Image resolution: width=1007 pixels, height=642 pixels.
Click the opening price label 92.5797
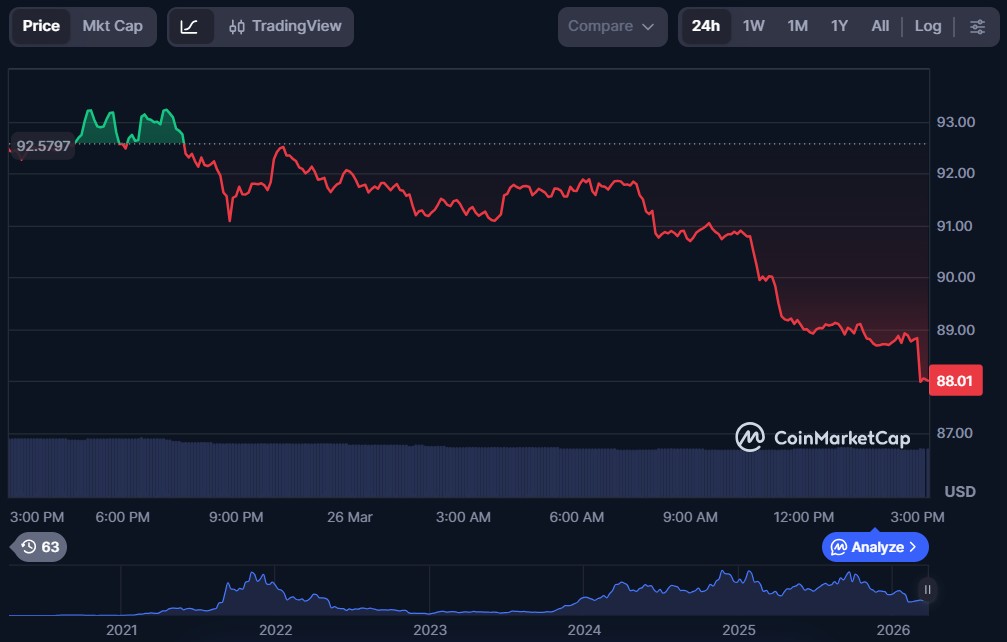point(43,146)
